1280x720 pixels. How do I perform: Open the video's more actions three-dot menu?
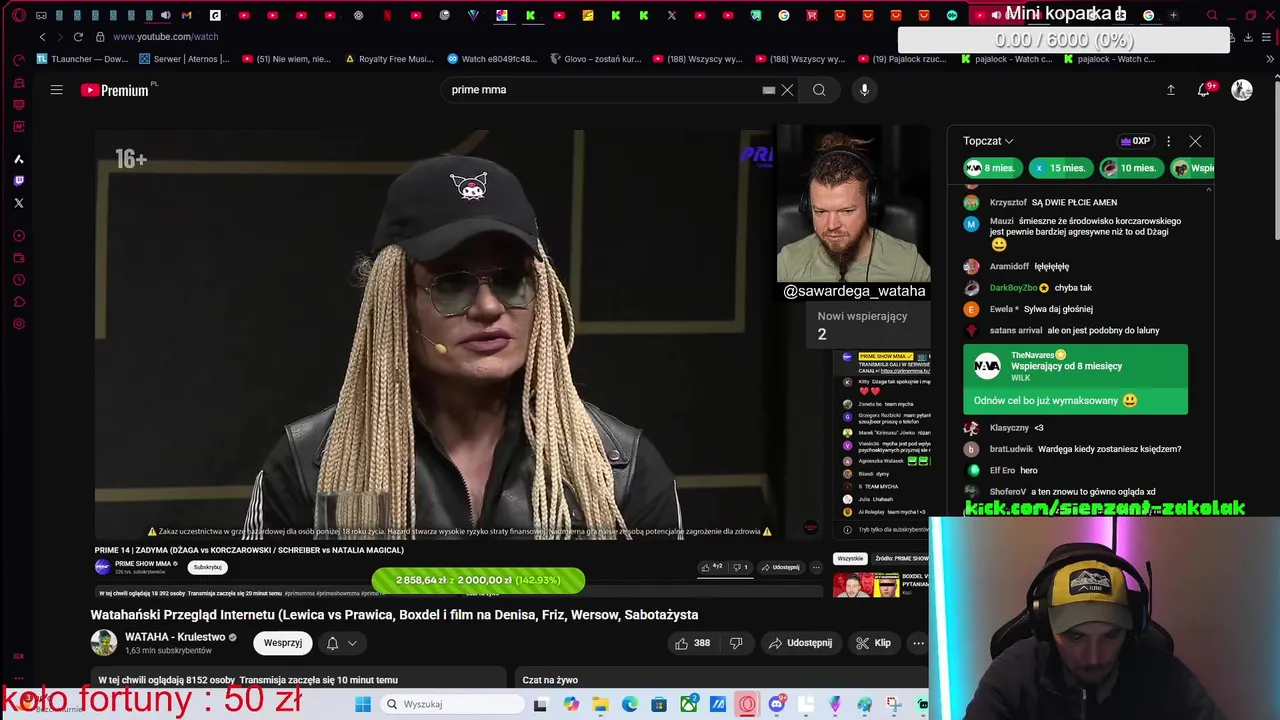pos(918,643)
